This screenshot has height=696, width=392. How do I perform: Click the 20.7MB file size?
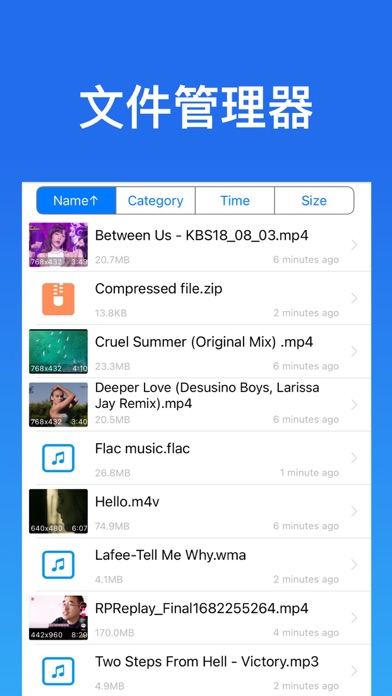tap(112, 260)
